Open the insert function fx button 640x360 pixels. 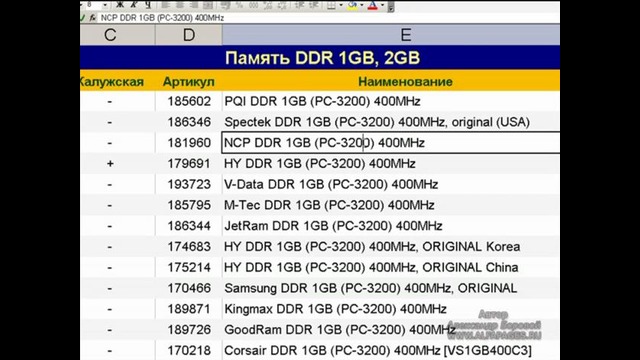click(93, 18)
